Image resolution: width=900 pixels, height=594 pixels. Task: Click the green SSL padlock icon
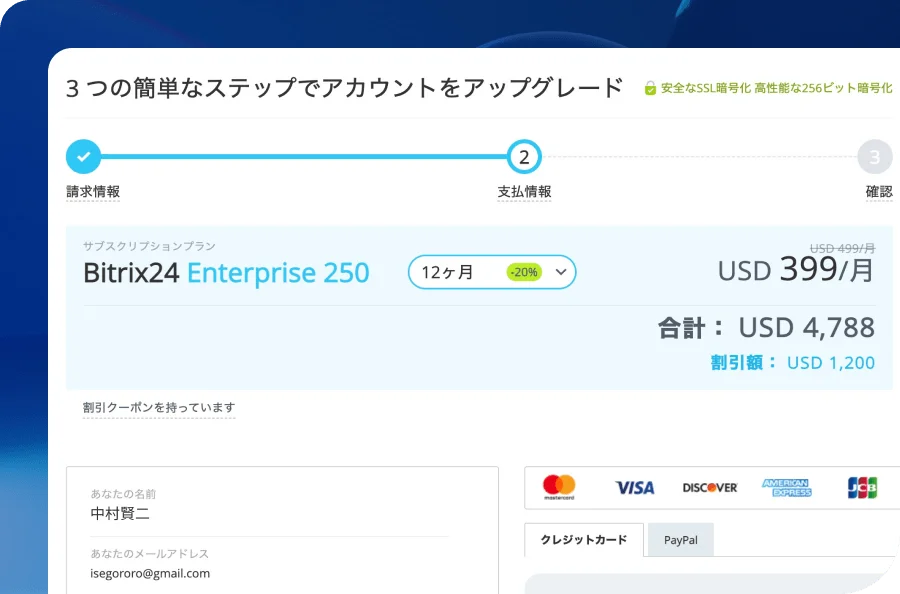point(650,88)
